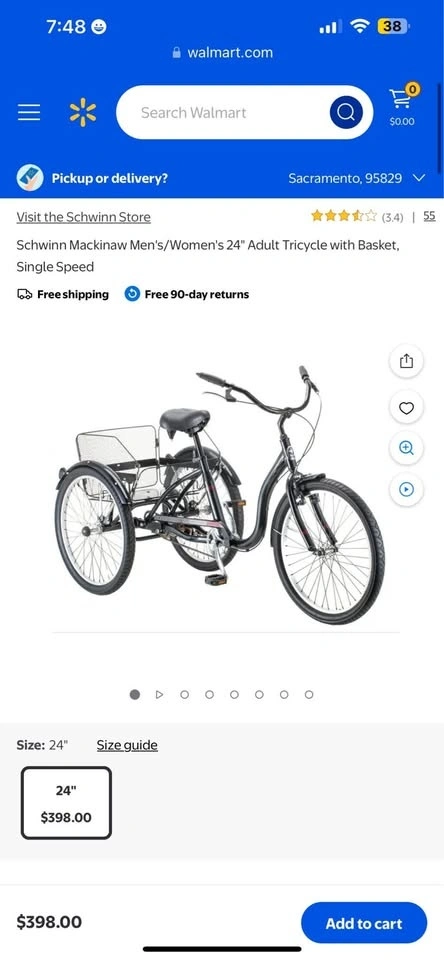Screen dimensions: 444x960
Task: Click the Add to cart button
Action: (x=364, y=923)
